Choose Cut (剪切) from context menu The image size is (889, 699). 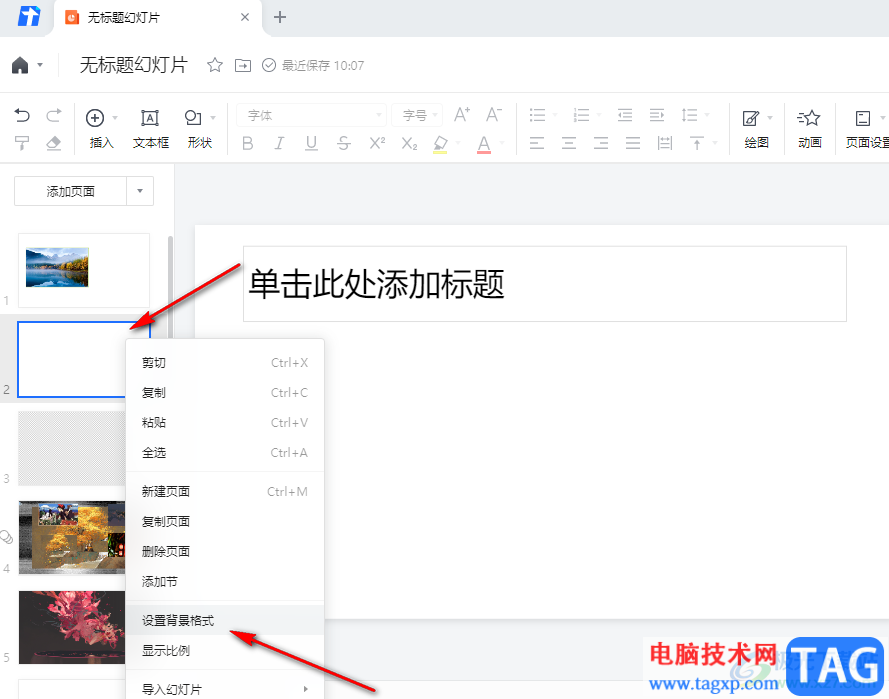tap(225, 362)
